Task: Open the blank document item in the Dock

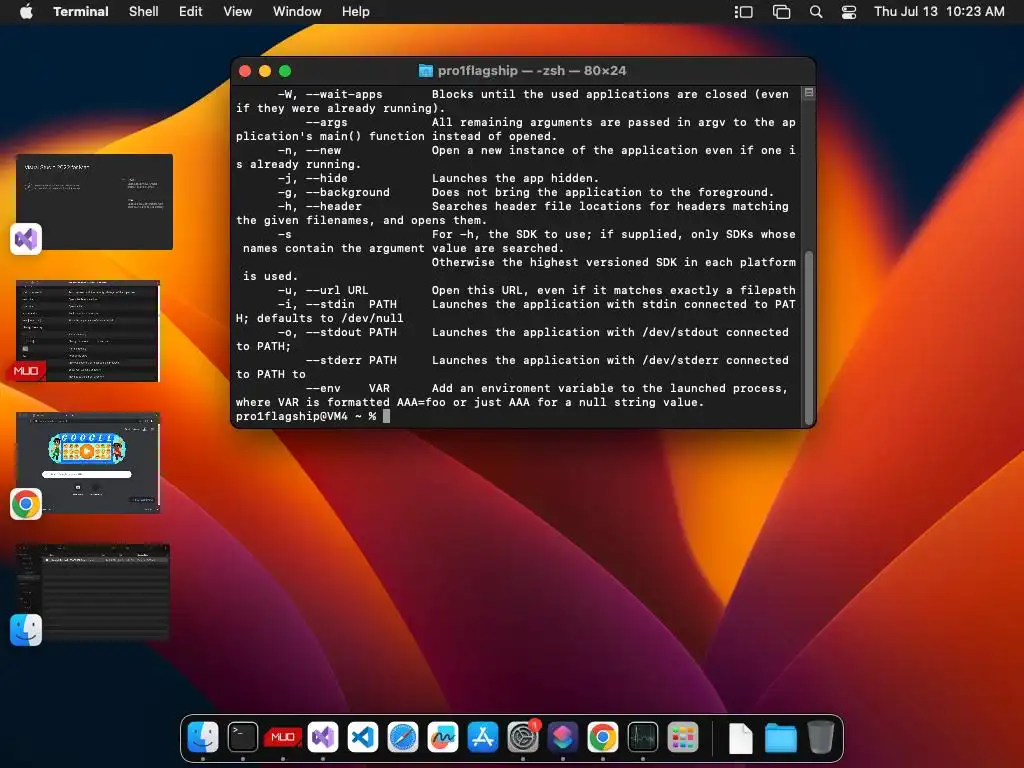Action: 741,739
